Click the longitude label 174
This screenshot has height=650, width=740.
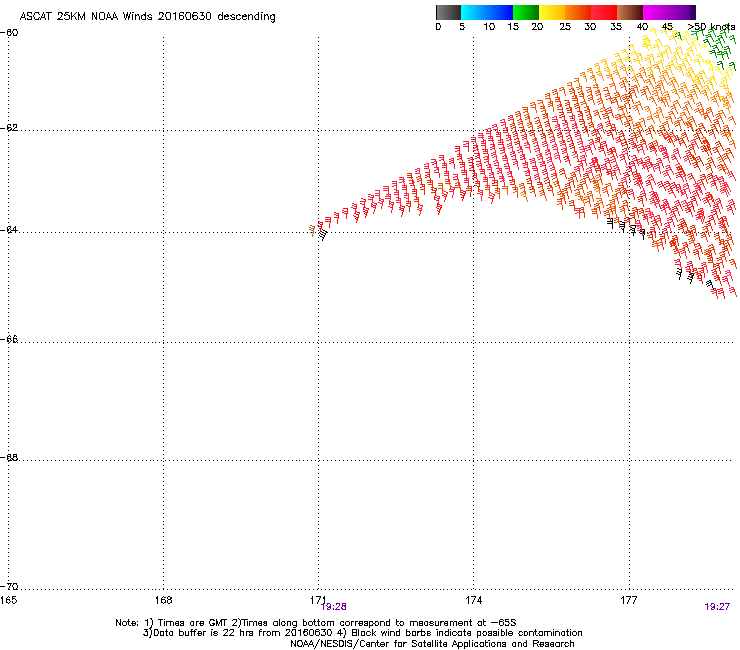[x=473, y=600]
